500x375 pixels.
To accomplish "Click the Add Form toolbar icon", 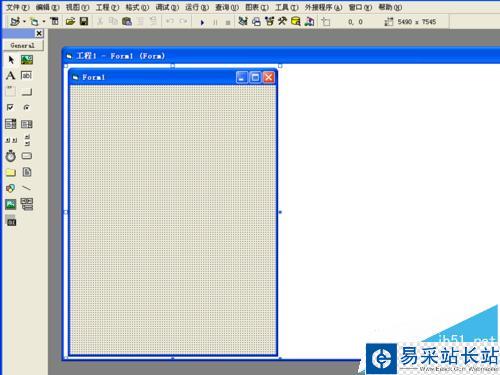I will tap(34, 22).
